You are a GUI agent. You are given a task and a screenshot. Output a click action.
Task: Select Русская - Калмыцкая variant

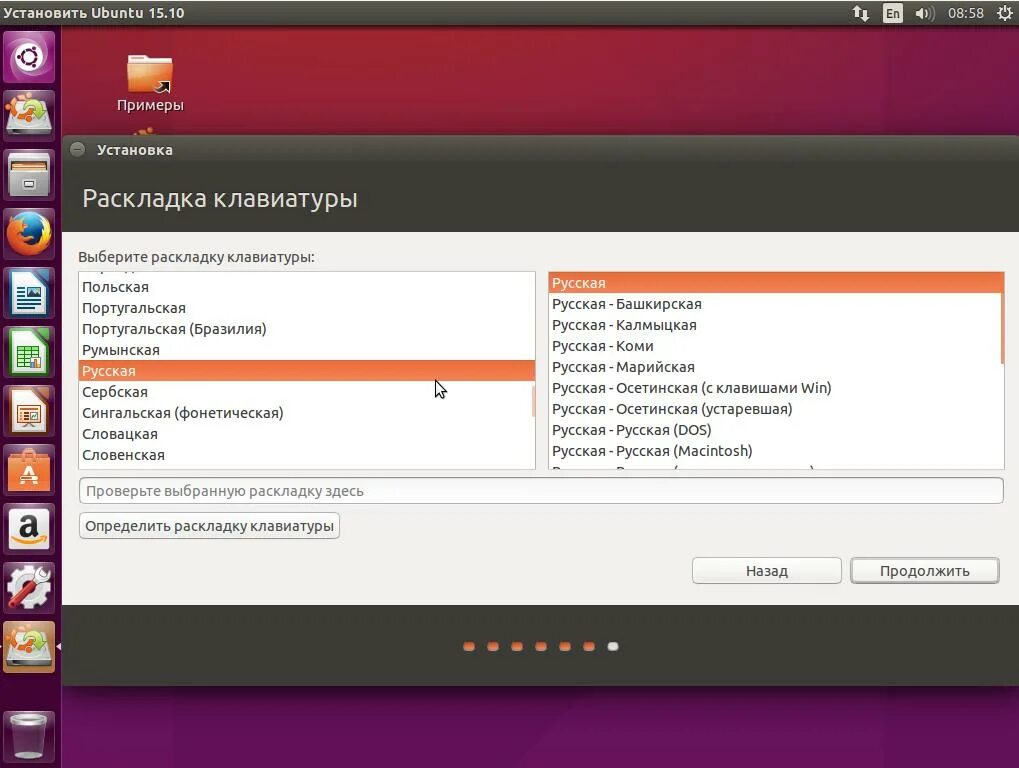pos(775,325)
